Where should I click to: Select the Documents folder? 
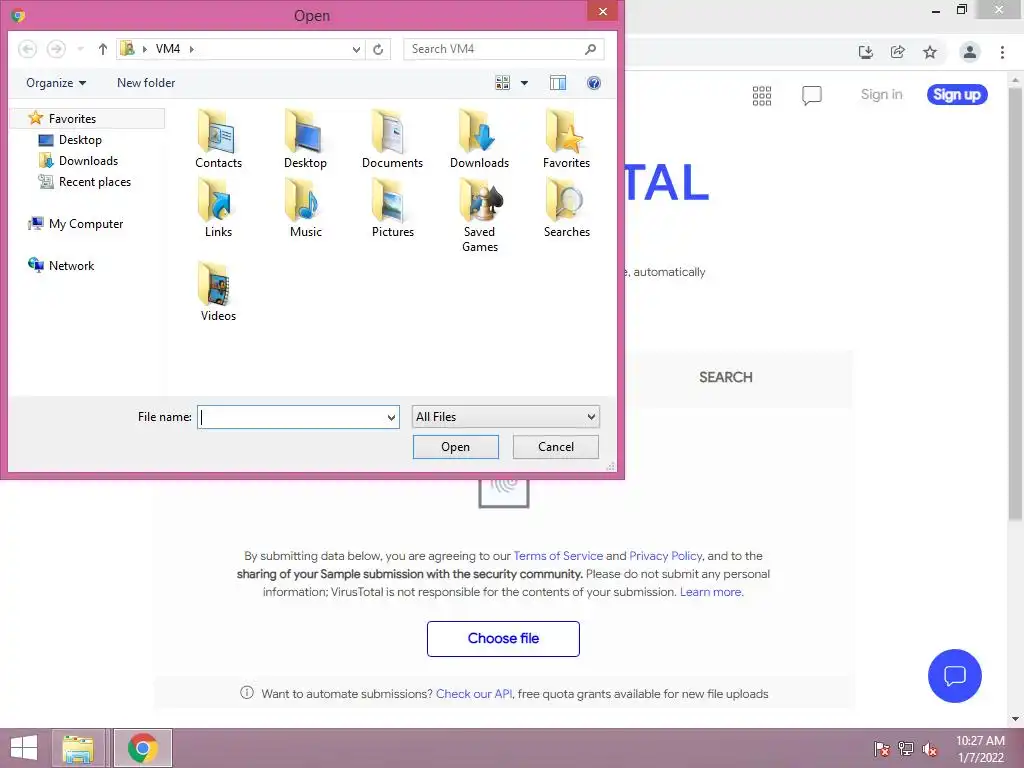392,139
